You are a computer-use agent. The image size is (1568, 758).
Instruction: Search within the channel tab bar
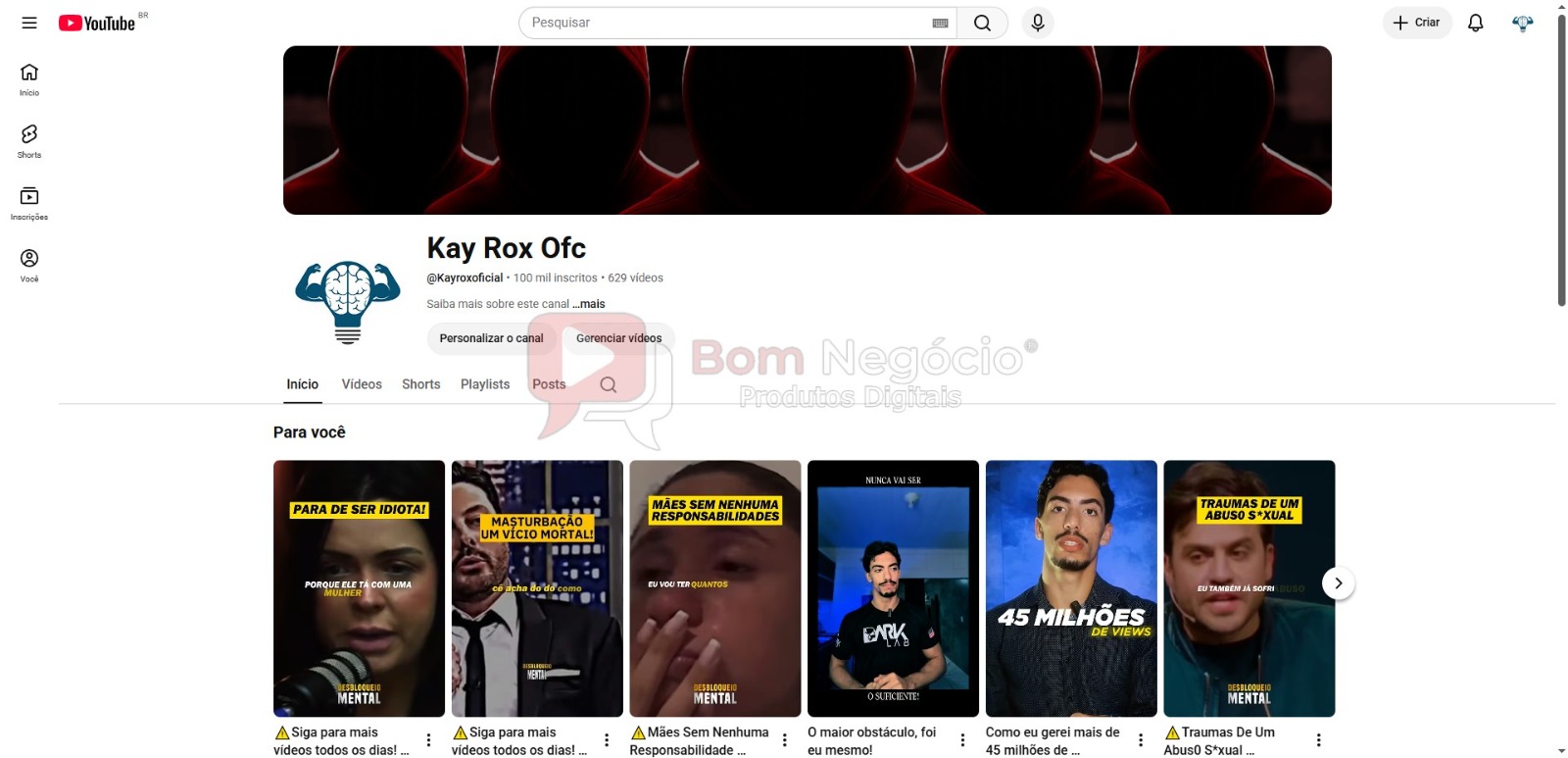click(609, 384)
